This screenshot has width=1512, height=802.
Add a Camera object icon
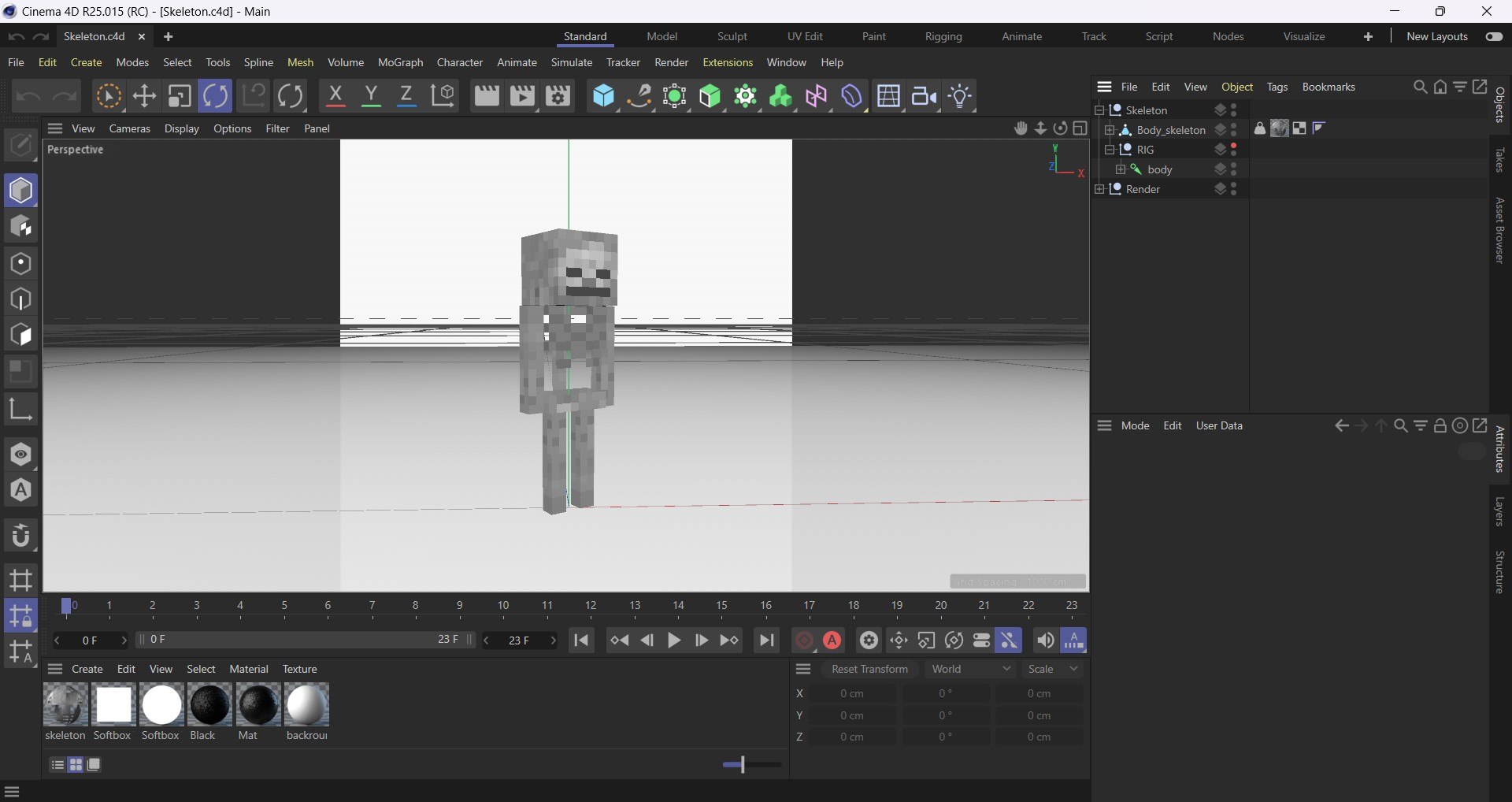[x=925, y=96]
